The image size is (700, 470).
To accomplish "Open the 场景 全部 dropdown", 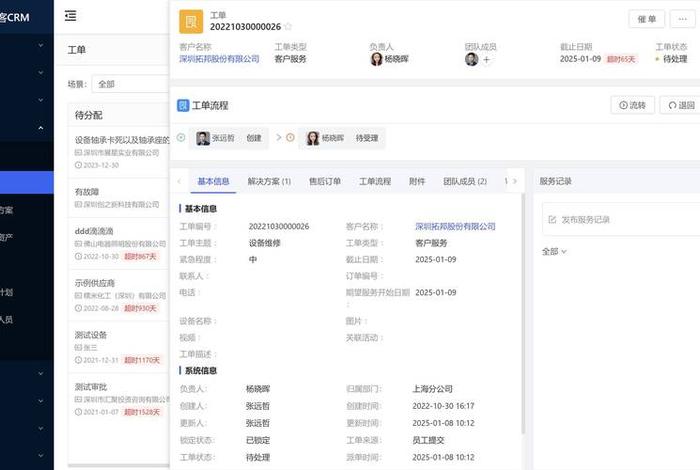I will (x=130, y=84).
